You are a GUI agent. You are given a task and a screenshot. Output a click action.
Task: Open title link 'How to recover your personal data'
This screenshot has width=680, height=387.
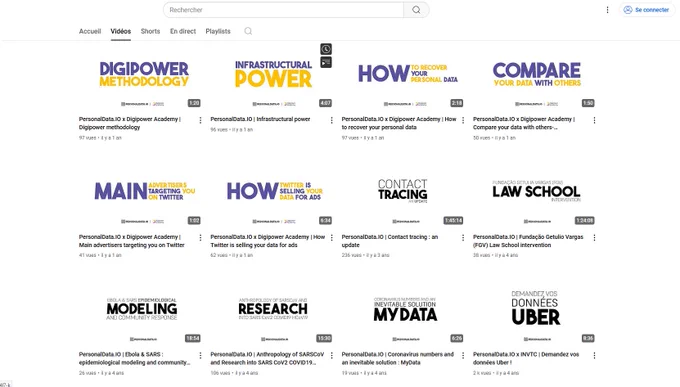tap(399, 123)
